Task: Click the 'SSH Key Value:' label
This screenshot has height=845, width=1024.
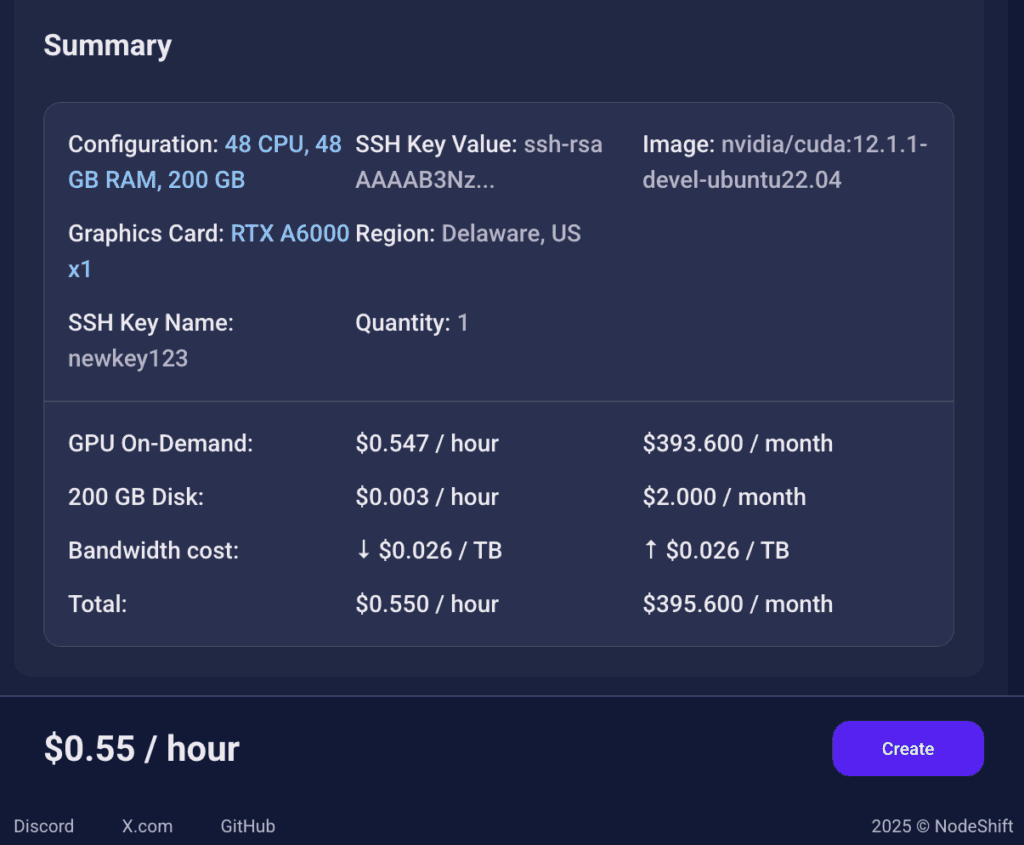Action: click(436, 144)
